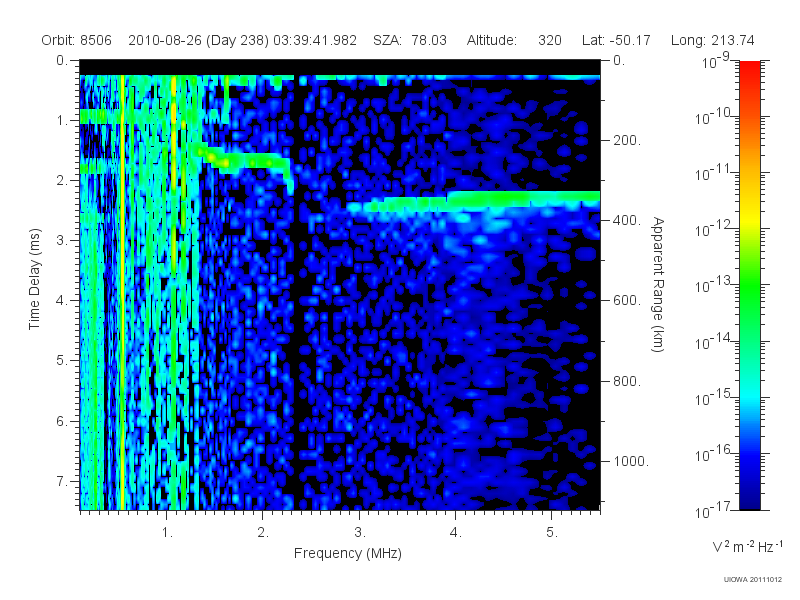Click the red top of the colorbar
Viewport: 800px width, 600px height.
click(x=749, y=69)
